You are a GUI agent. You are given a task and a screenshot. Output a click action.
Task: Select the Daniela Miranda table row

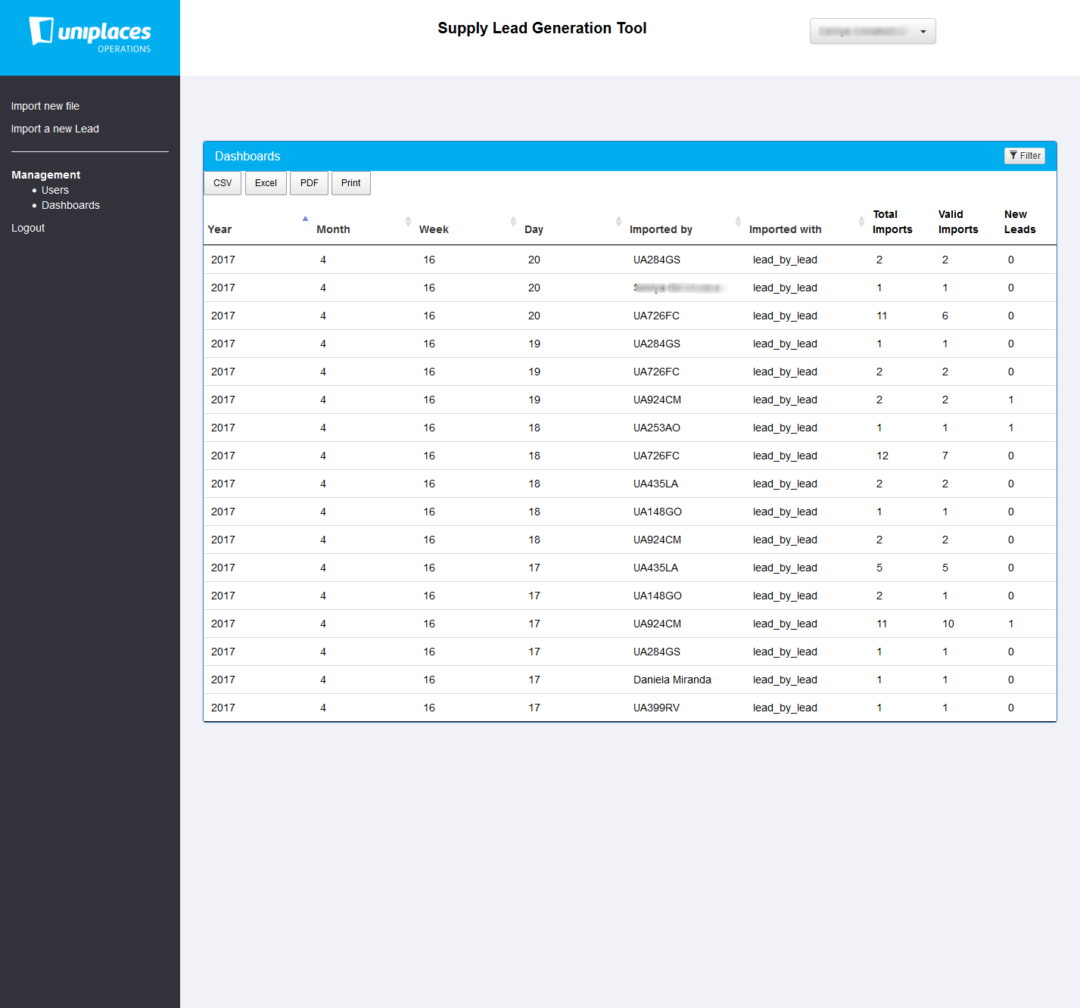tap(672, 680)
